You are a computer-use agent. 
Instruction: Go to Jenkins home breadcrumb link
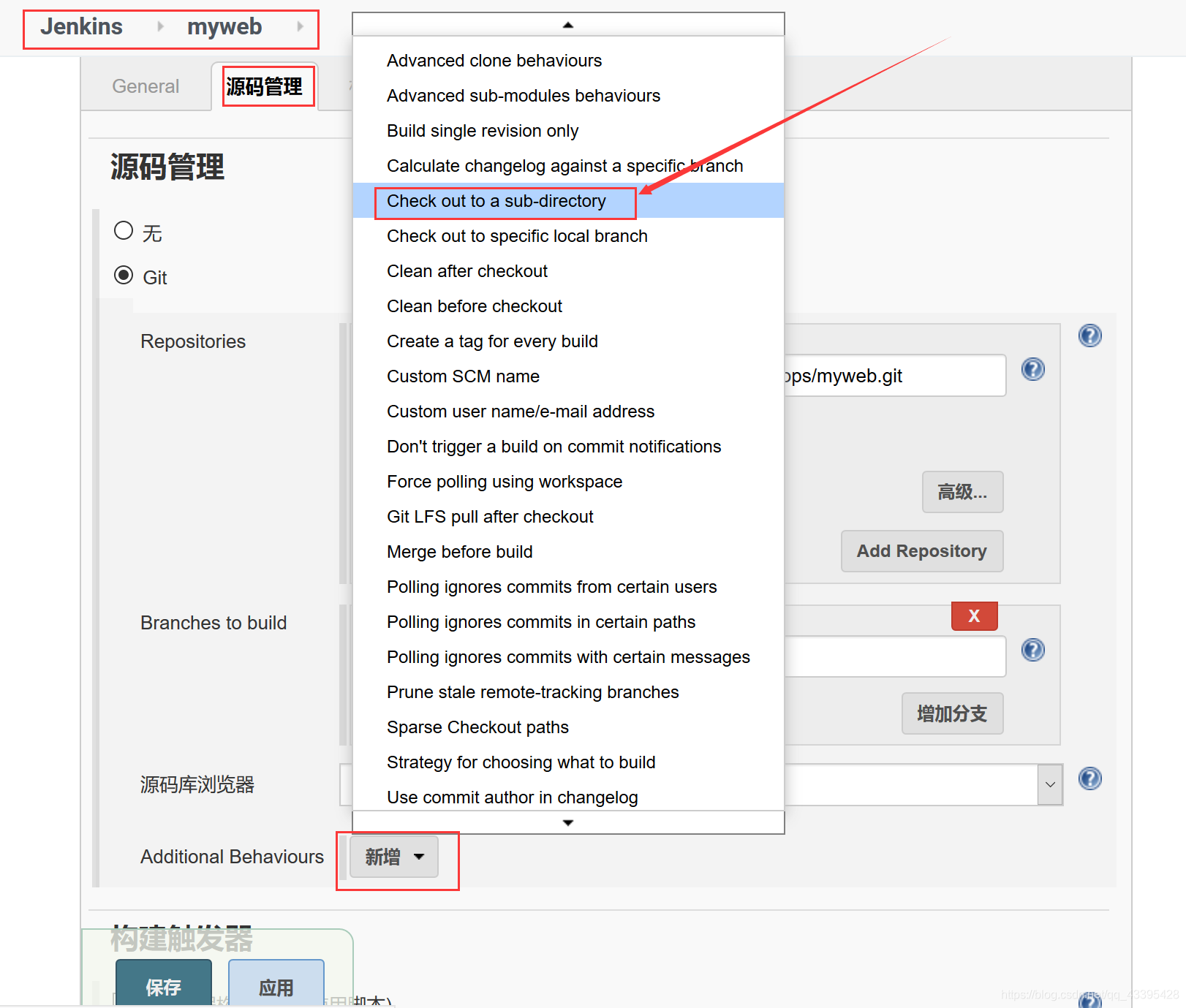pyautogui.click(x=81, y=26)
